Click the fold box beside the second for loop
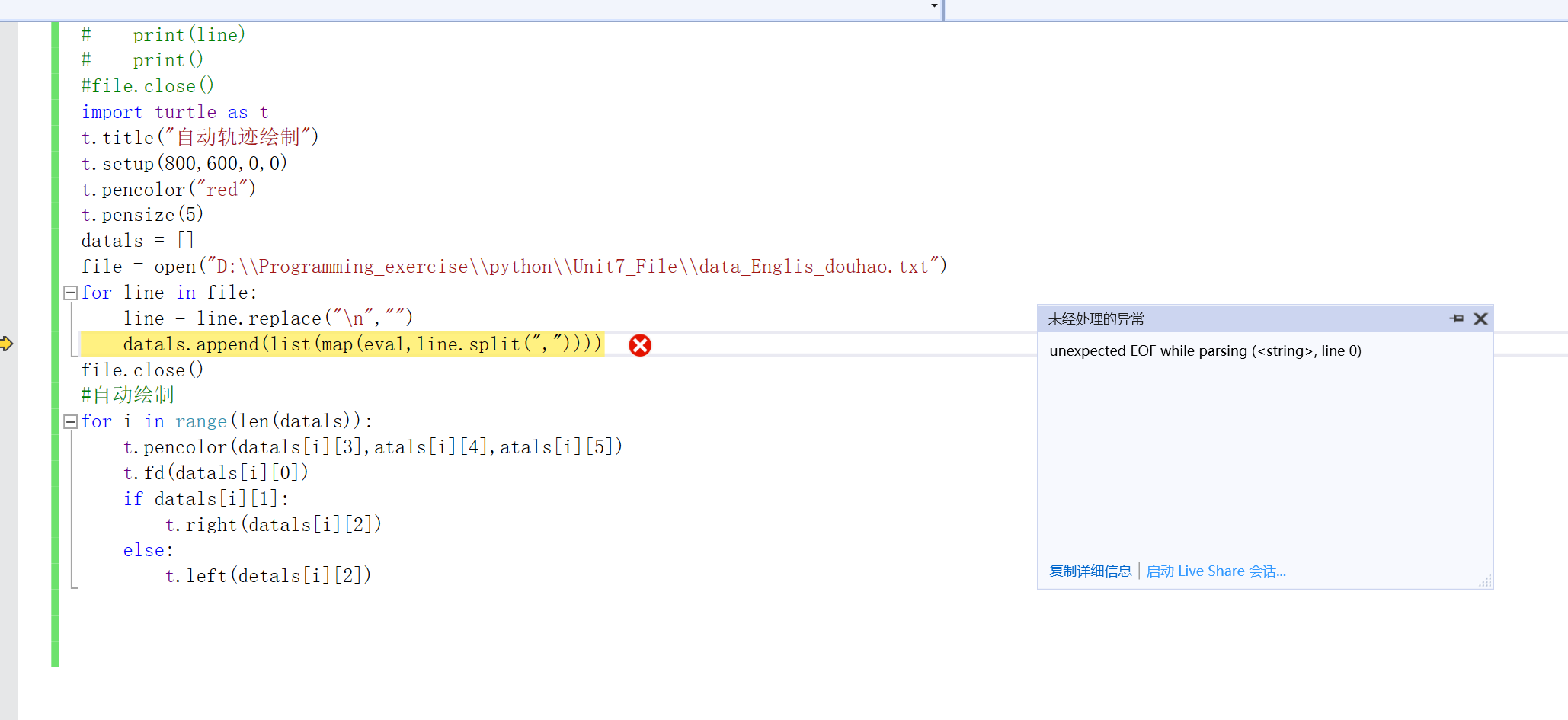This screenshot has height=720, width=1568. coord(69,421)
